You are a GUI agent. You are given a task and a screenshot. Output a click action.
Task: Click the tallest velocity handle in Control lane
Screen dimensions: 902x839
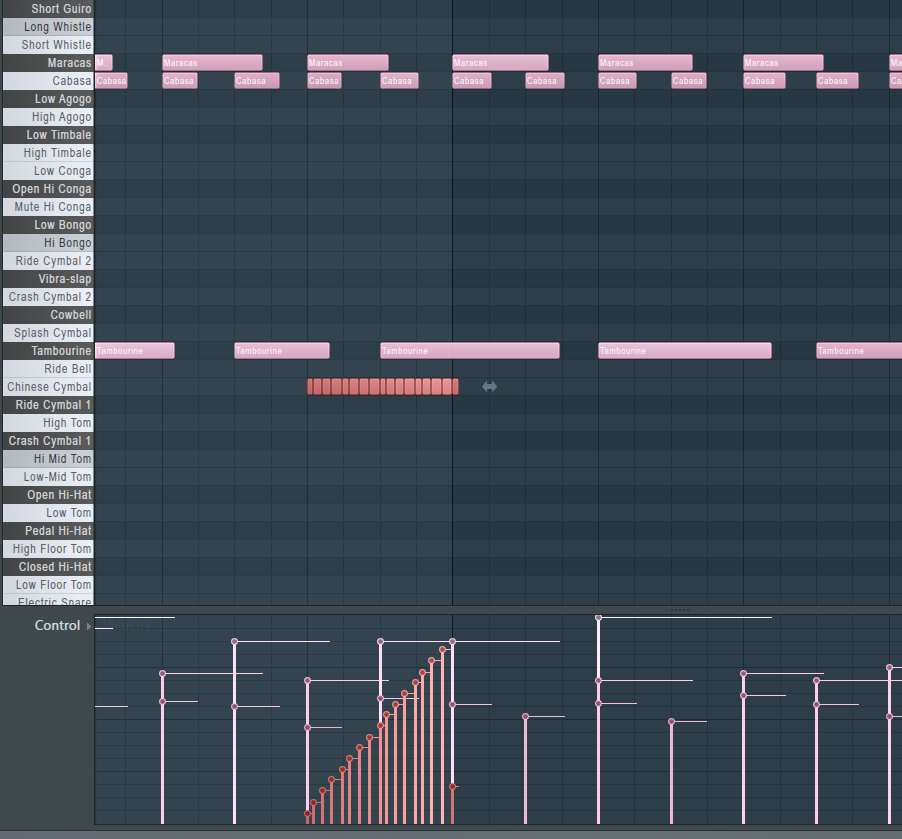(598, 617)
